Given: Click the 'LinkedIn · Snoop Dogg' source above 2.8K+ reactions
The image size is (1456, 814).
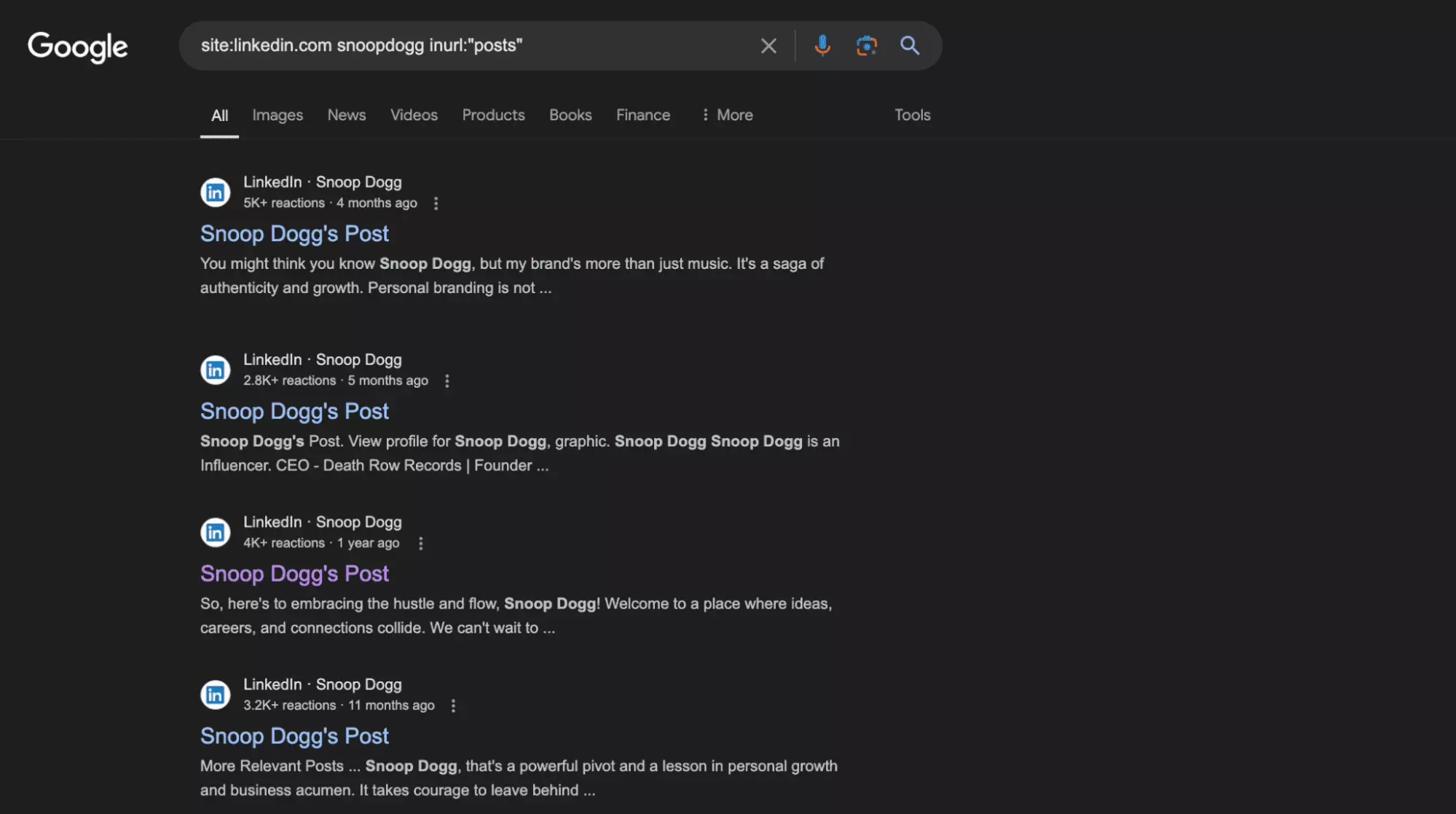Looking at the screenshot, I should 323,360.
